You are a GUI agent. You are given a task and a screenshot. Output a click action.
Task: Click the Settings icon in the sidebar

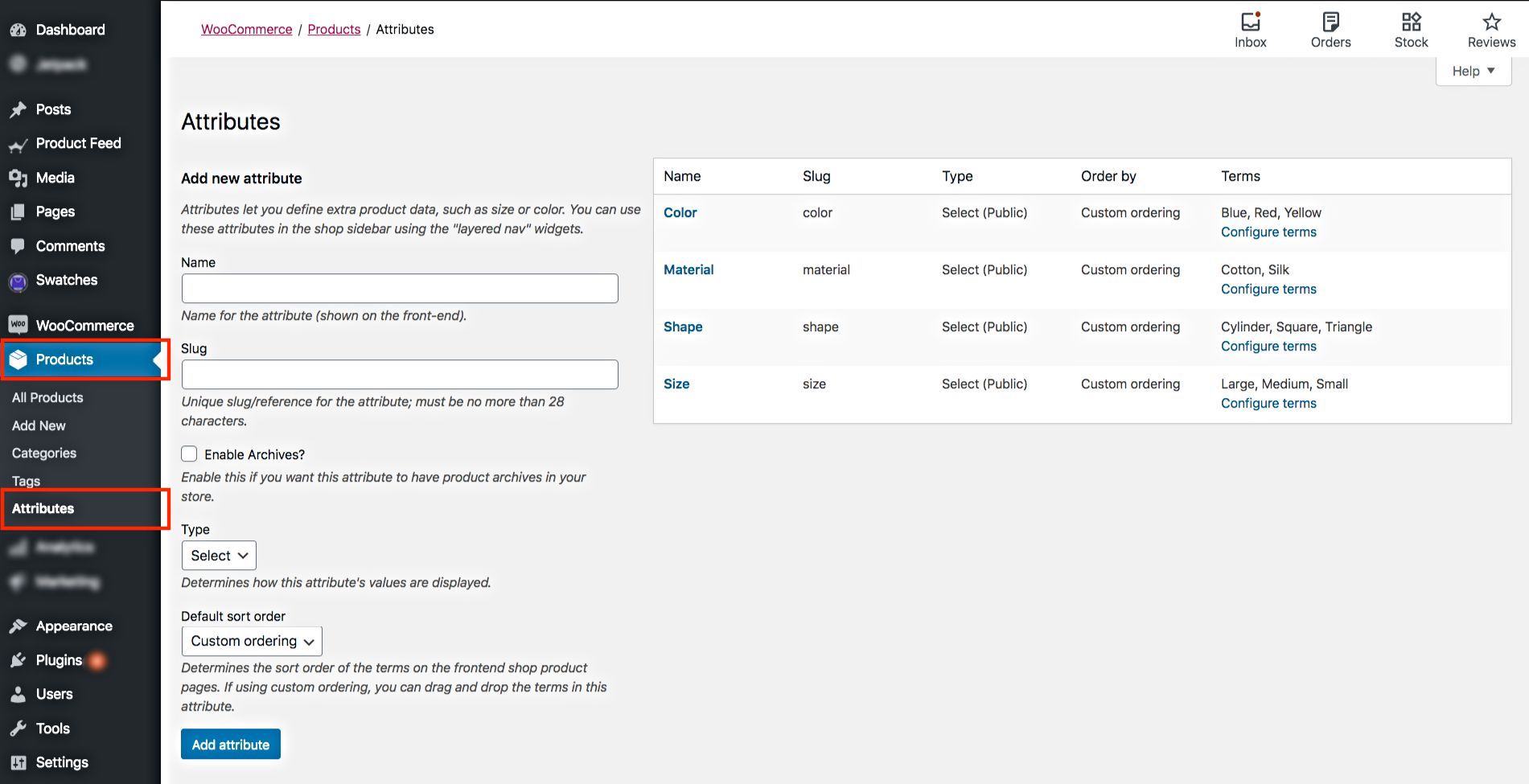[18, 762]
